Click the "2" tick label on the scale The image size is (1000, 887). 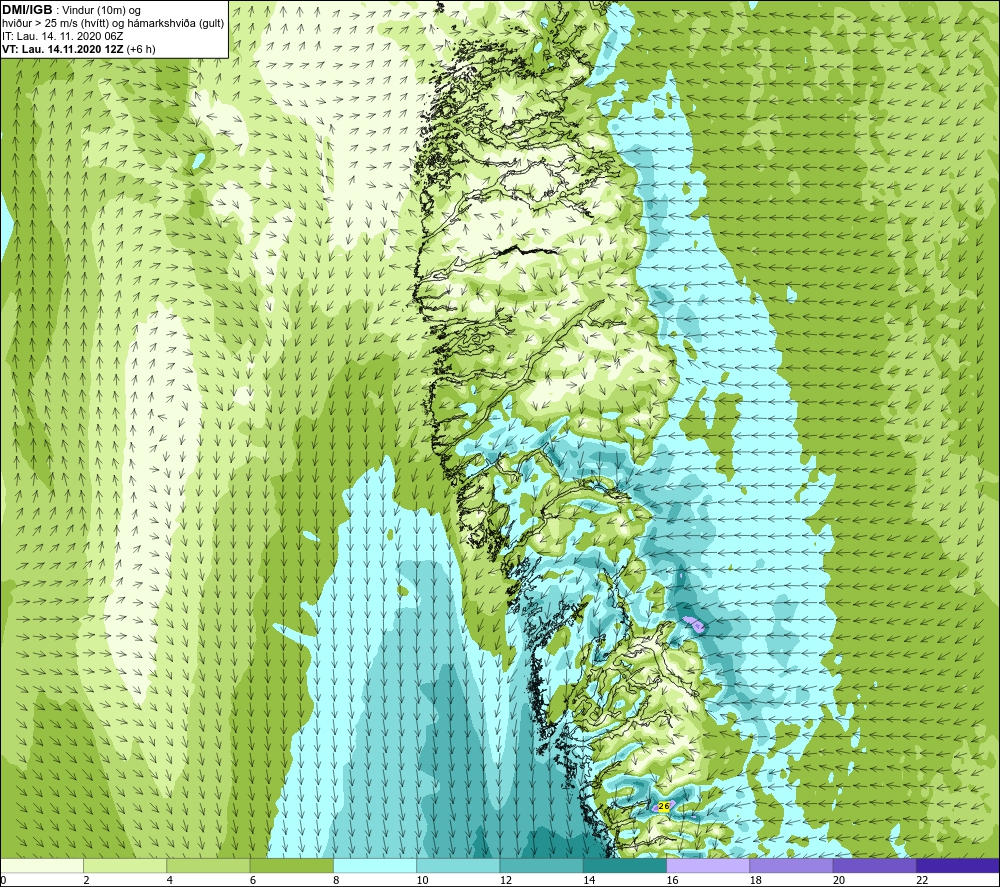click(x=86, y=880)
